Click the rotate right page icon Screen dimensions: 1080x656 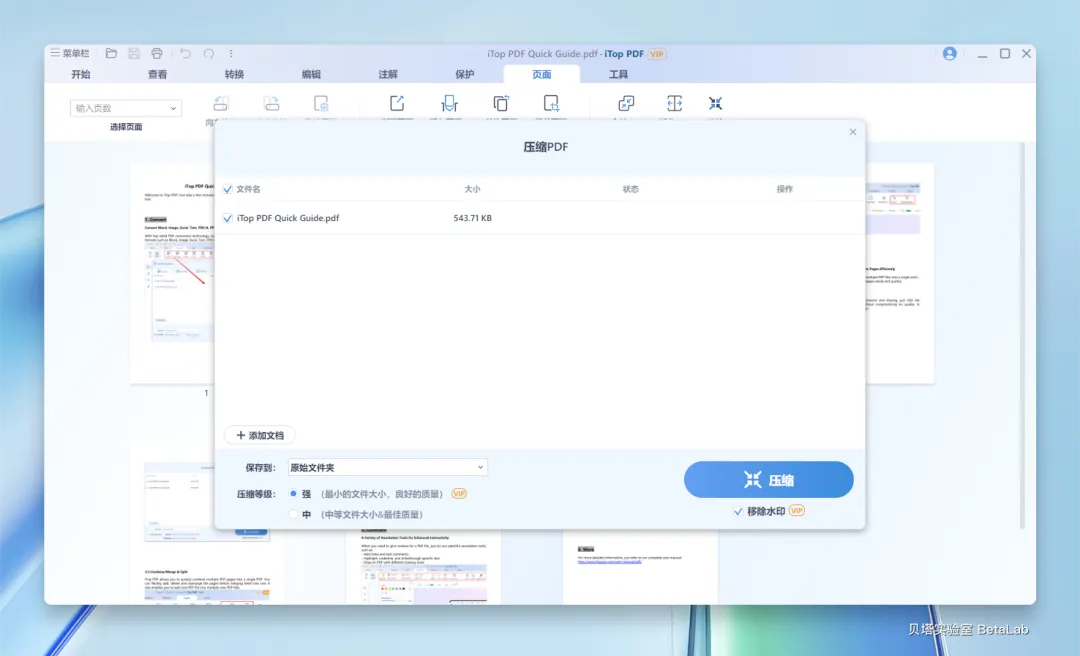pyautogui.click(x=271, y=103)
